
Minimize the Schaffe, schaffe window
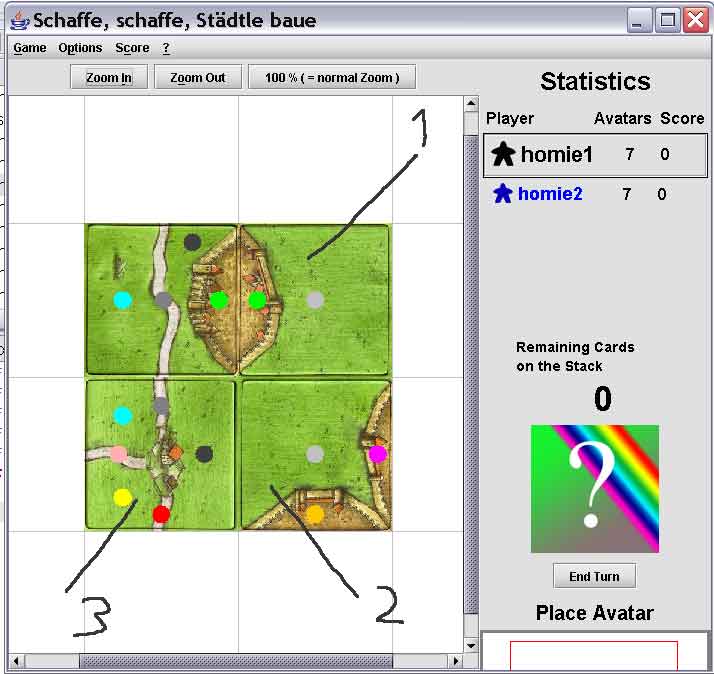click(x=640, y=20)
